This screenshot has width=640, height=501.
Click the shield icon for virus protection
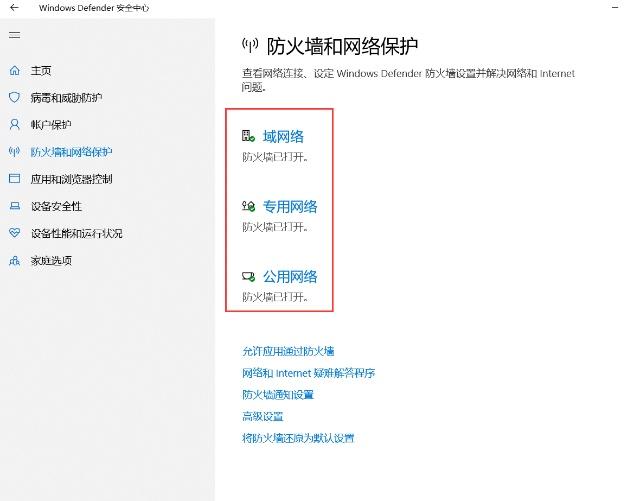click(14, 97)
